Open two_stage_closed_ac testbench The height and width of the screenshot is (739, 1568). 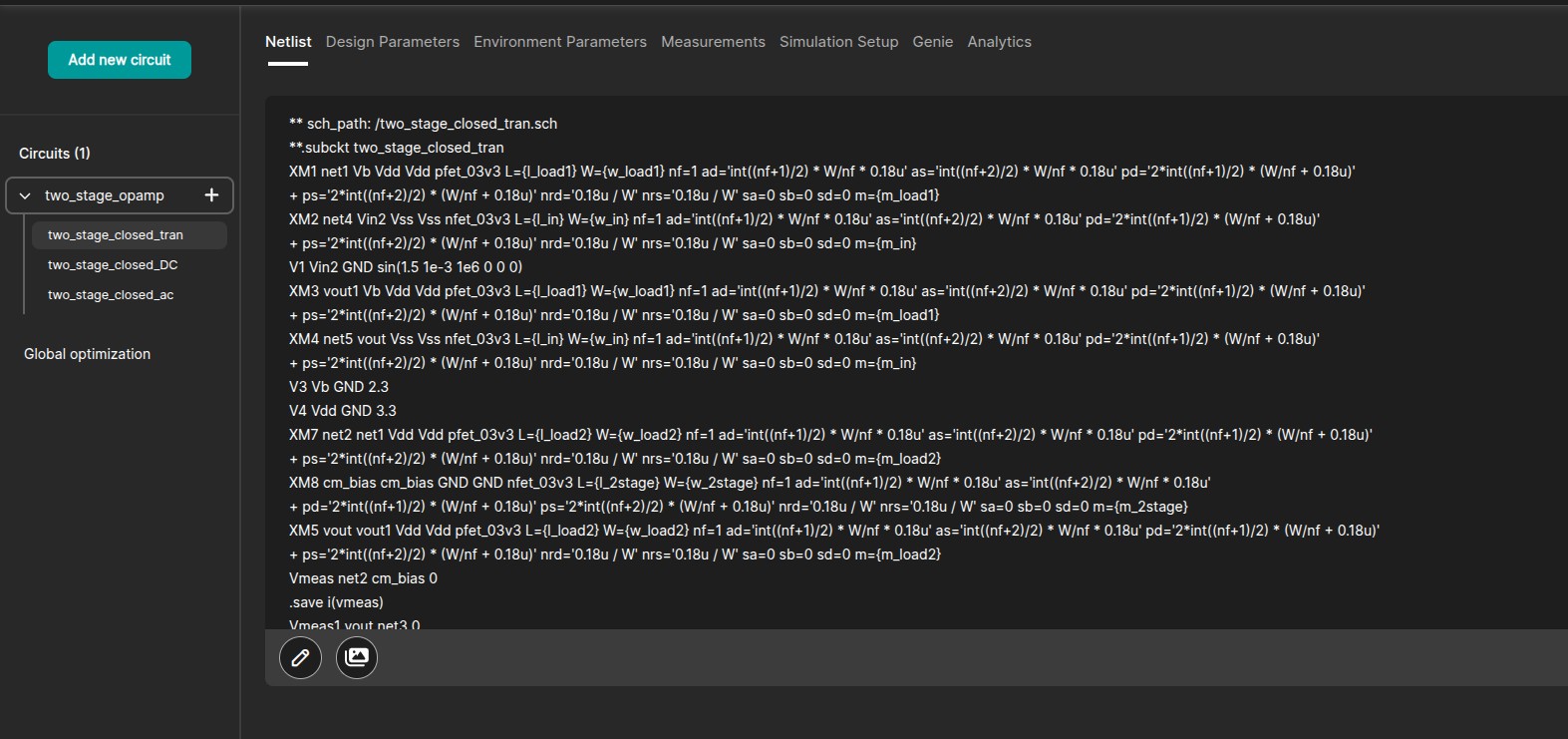(x=111, y=295)
